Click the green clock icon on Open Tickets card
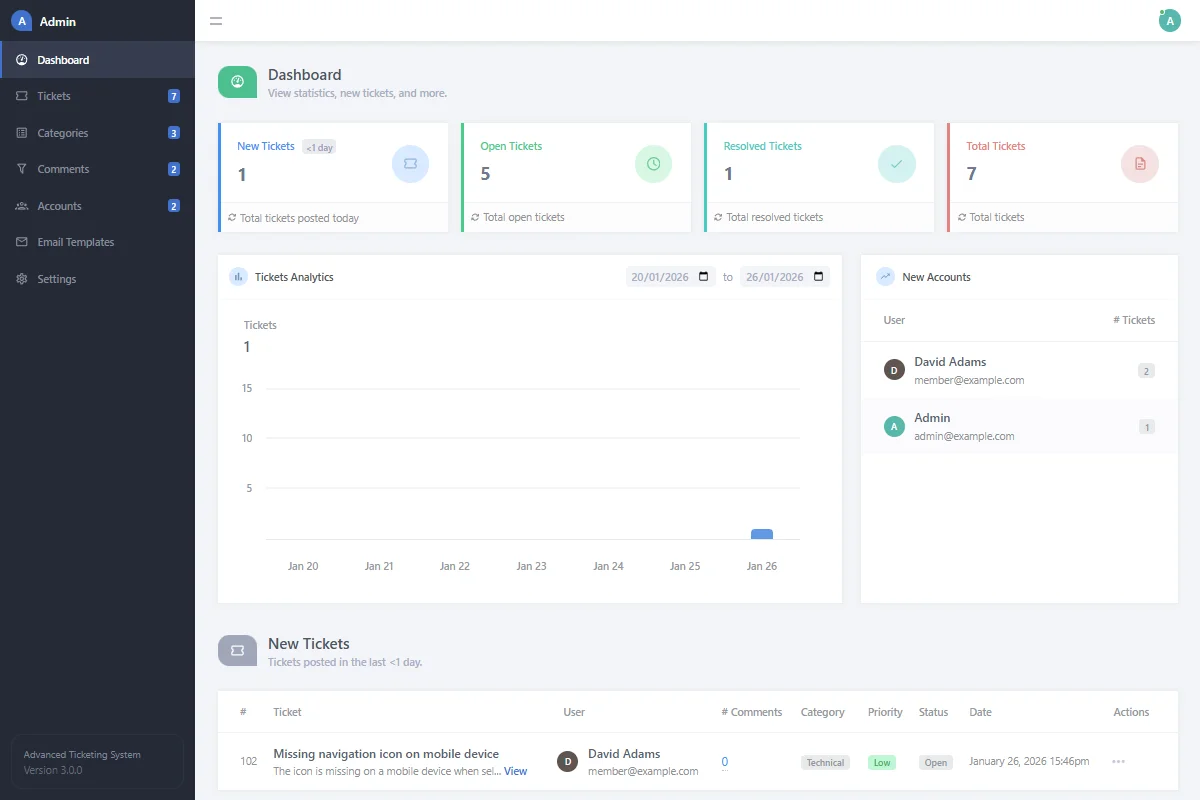1200x800 pixels. coord(653,163)
